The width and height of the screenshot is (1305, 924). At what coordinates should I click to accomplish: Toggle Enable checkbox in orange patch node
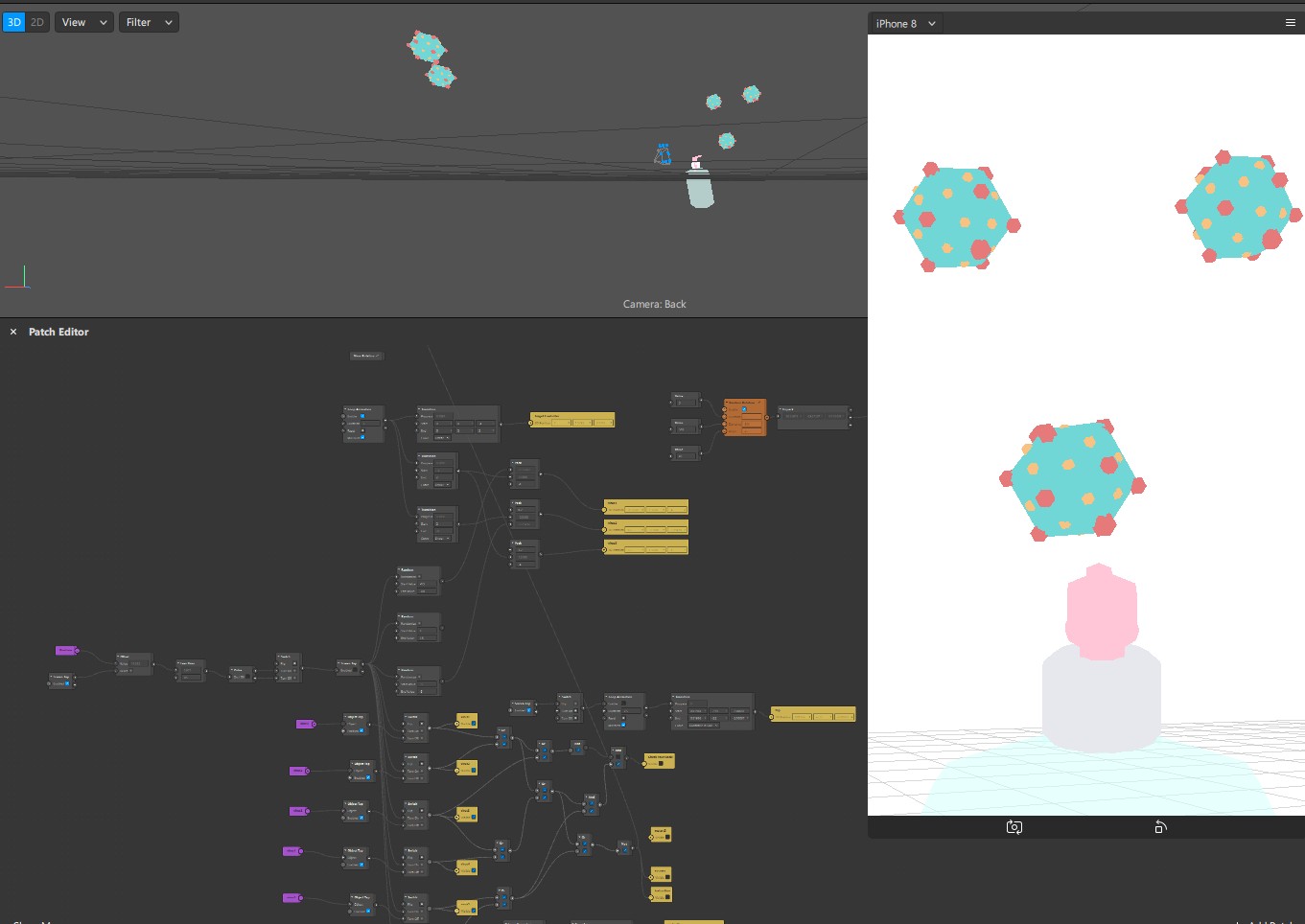[744, 409]
